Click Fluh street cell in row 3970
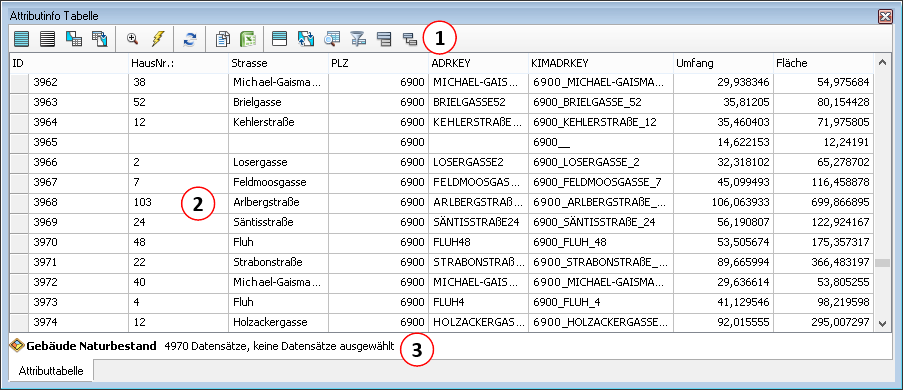 pyautogui.click(x=279, y=243)
